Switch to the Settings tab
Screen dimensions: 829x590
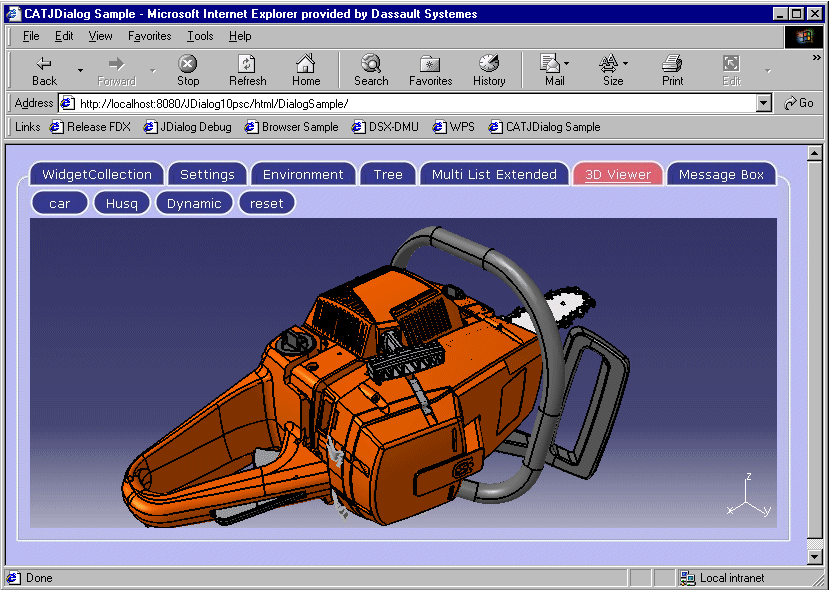point(207,174)
